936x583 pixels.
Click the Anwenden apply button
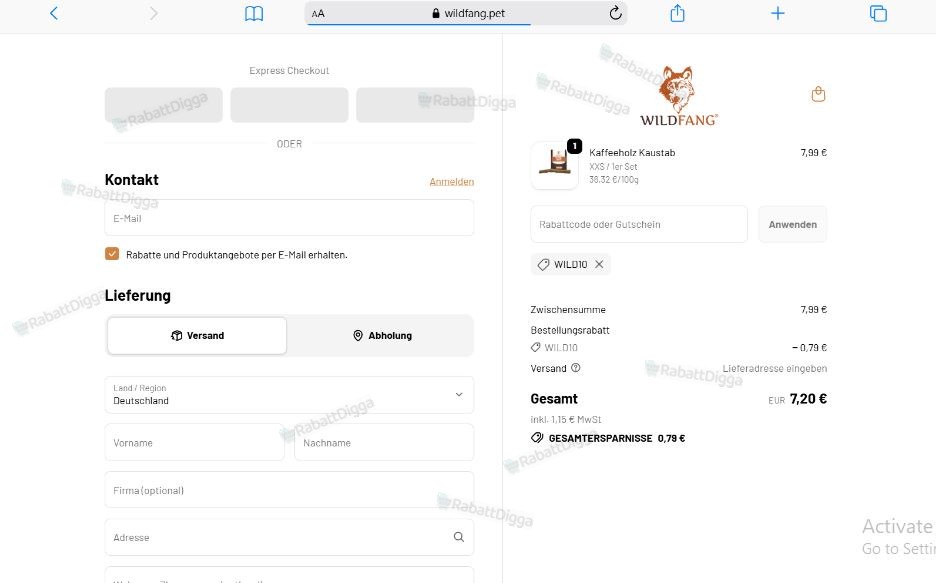coord(793,224)
